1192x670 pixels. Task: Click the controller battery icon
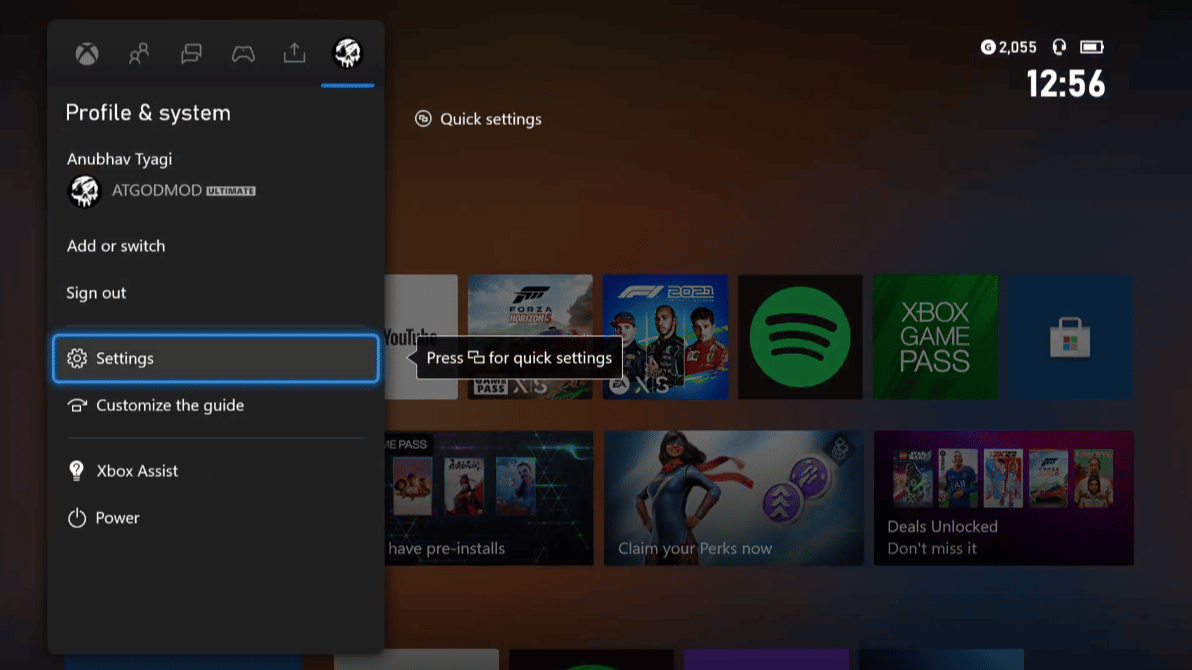(1092, 47)
